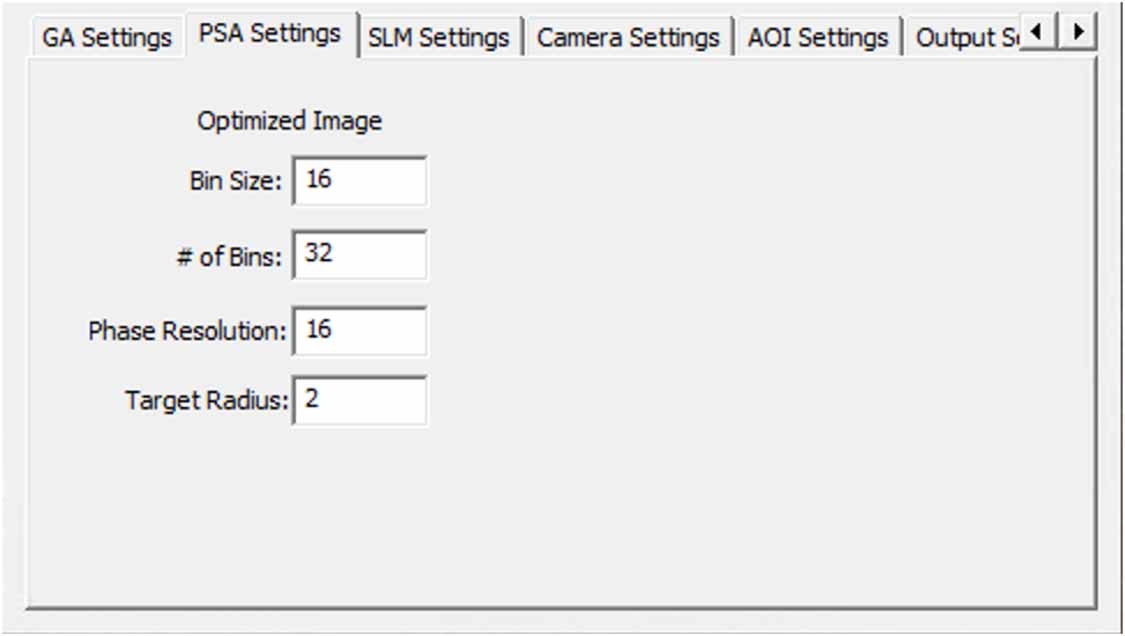Switch to the GA Settings tab
The image size is (1125, 636).
pyautogui.click(x=103, y=36)
